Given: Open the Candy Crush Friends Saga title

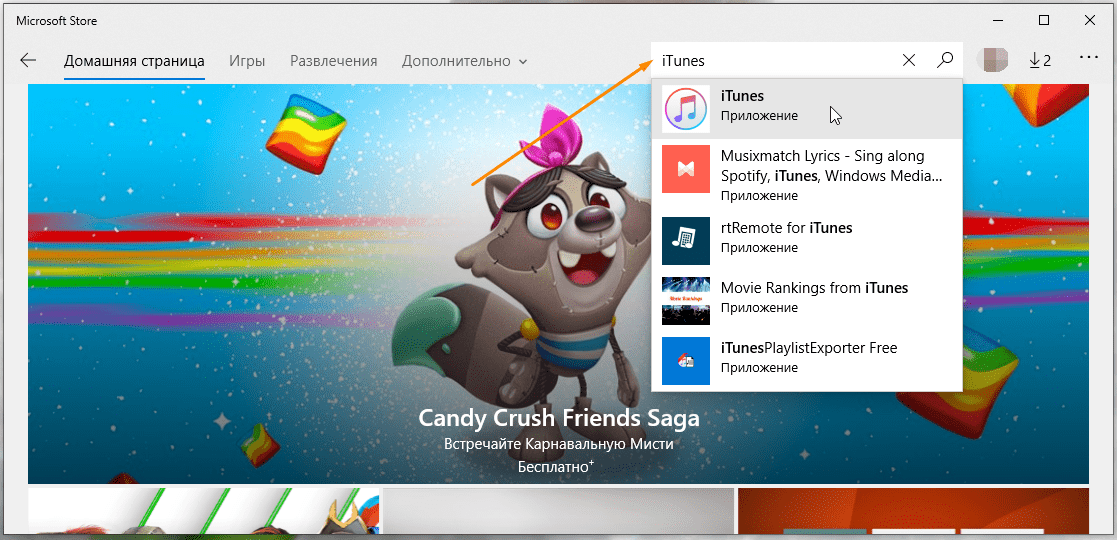Looking at the screenshot, I should (x=558, y=417).
